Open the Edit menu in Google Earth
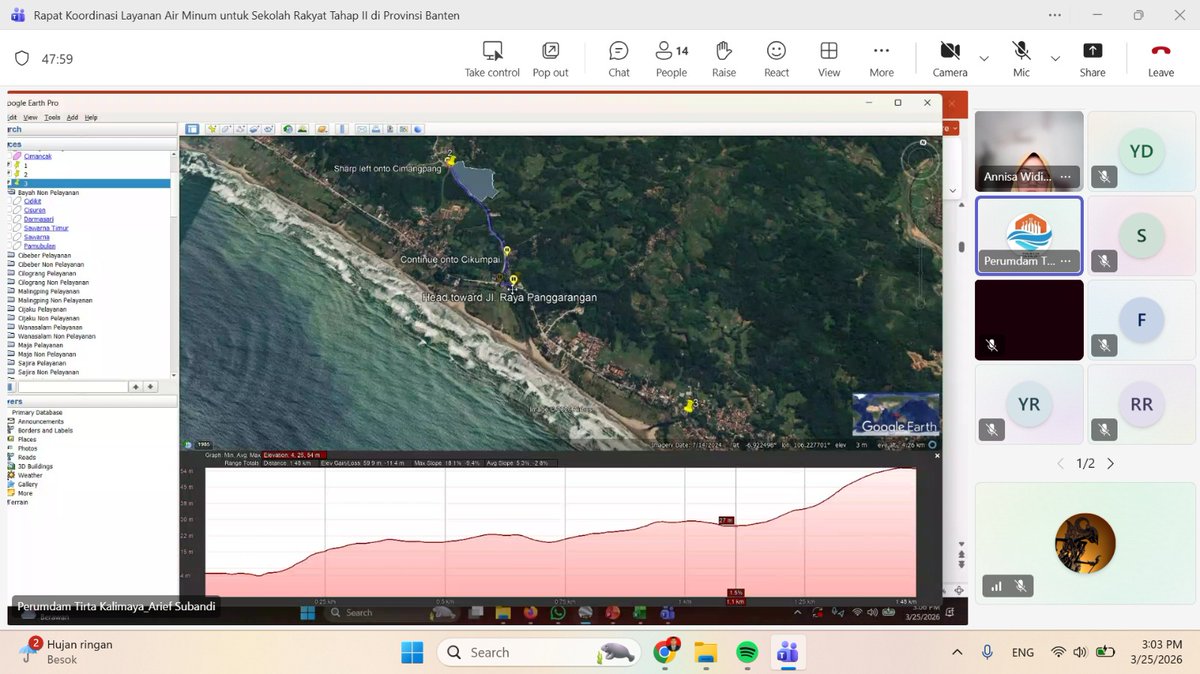This screenshot has height=674, width=1200. coord(13,117)
